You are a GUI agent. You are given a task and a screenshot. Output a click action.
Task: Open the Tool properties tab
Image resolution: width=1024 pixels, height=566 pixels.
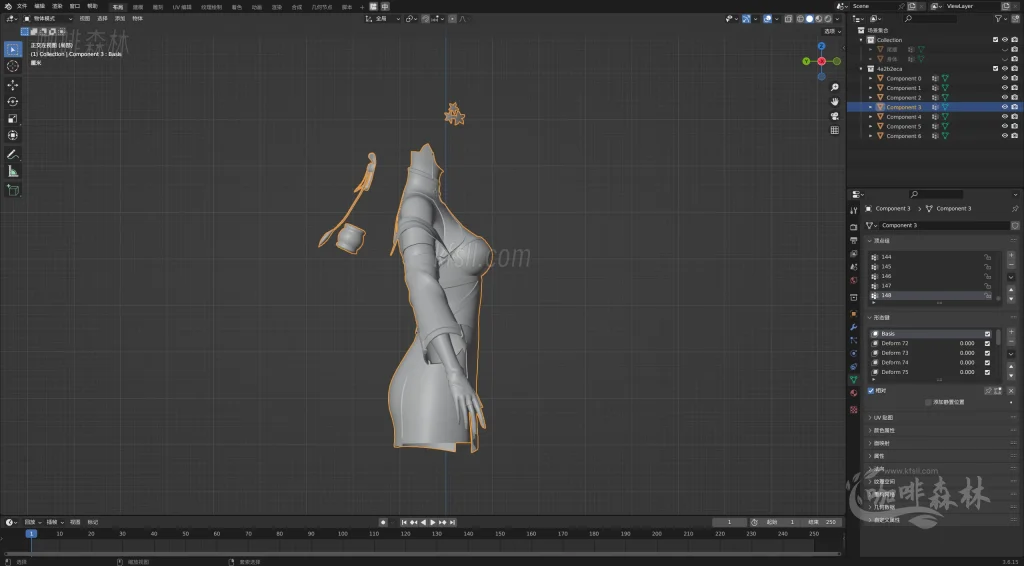point(854,211)
